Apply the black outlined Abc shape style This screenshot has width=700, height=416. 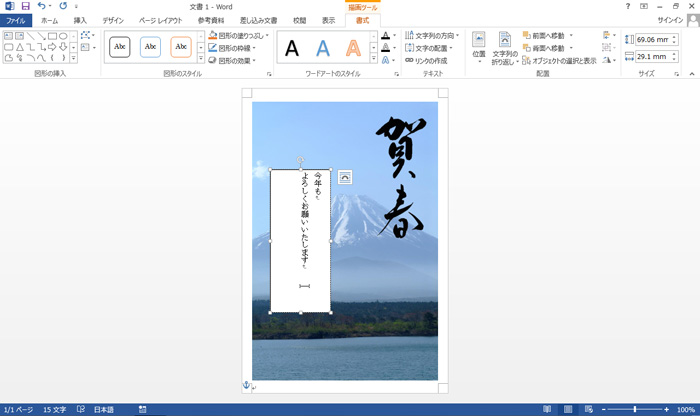pyautogui.click(x=120, y=47)
